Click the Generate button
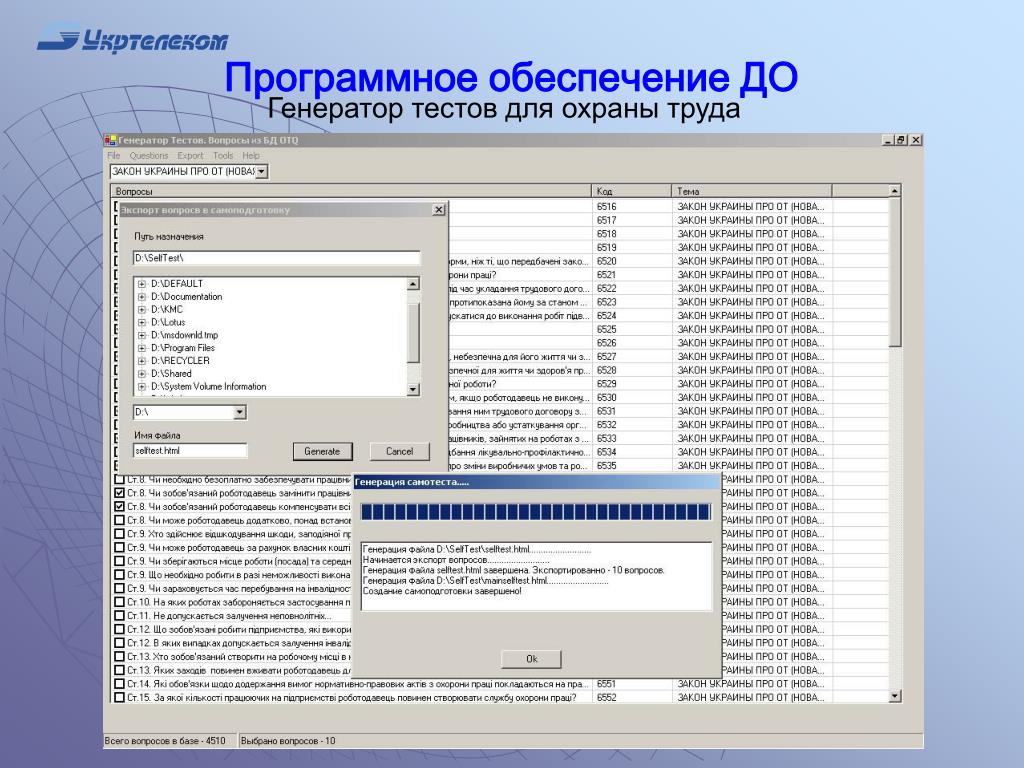The height and width of the screenshot is (768, 1024). pos(322,451)
